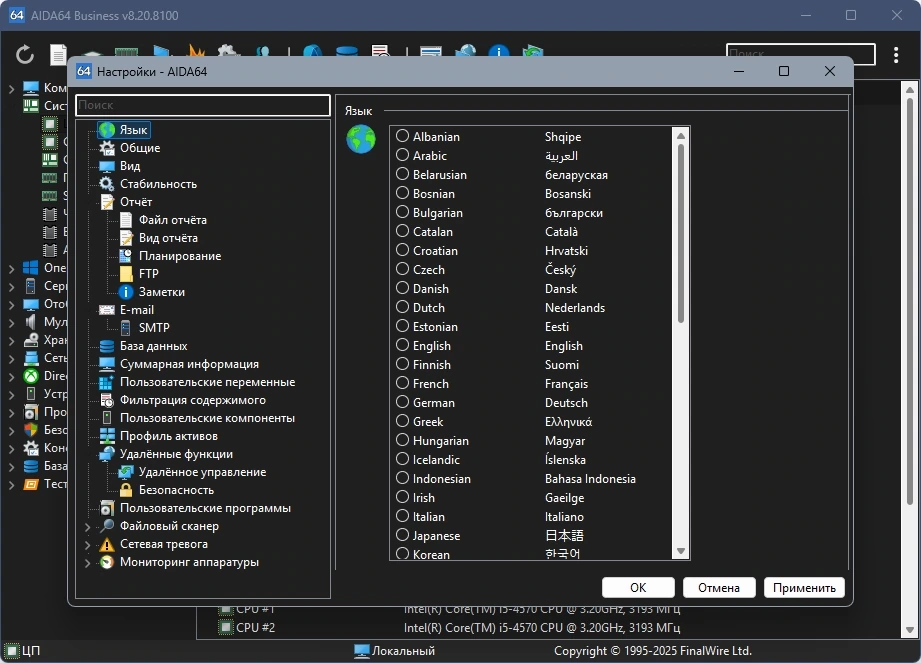The height and width of the screenshot is (663, 921).
Task: Open the Удалённые функции icon
Action: coord(107,454)
